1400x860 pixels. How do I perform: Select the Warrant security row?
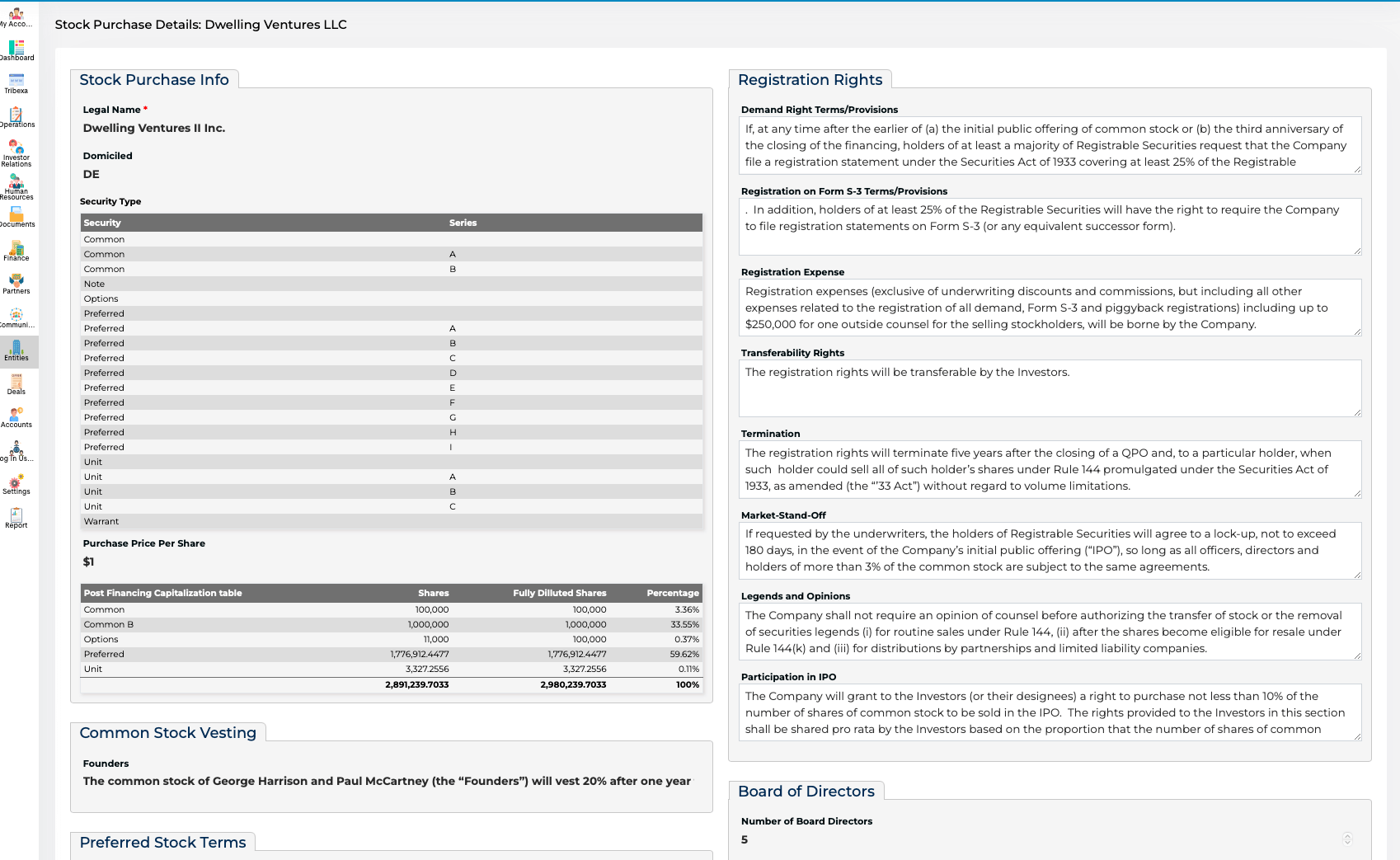pos(392,521)
